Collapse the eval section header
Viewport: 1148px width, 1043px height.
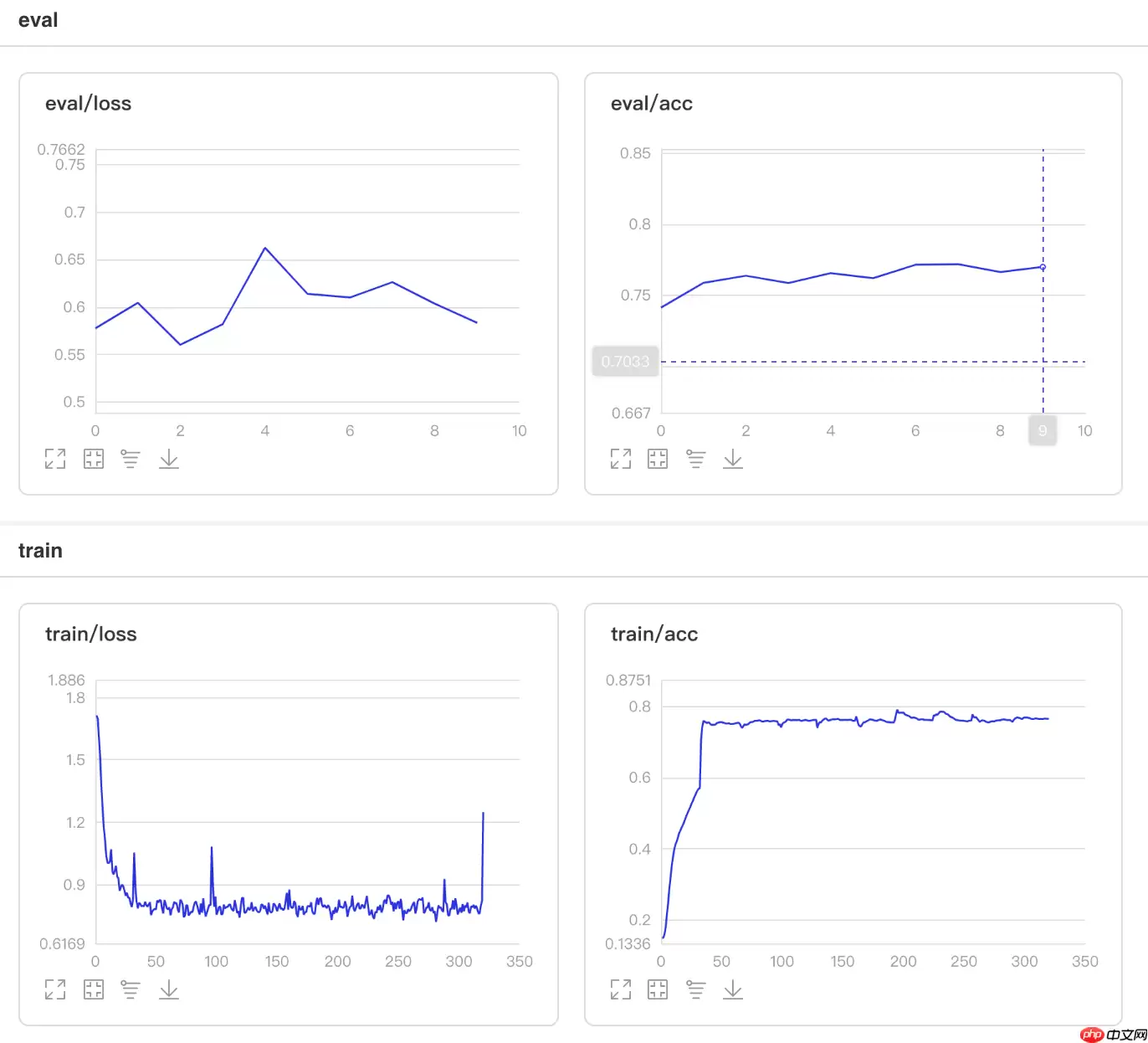(38, 21)
